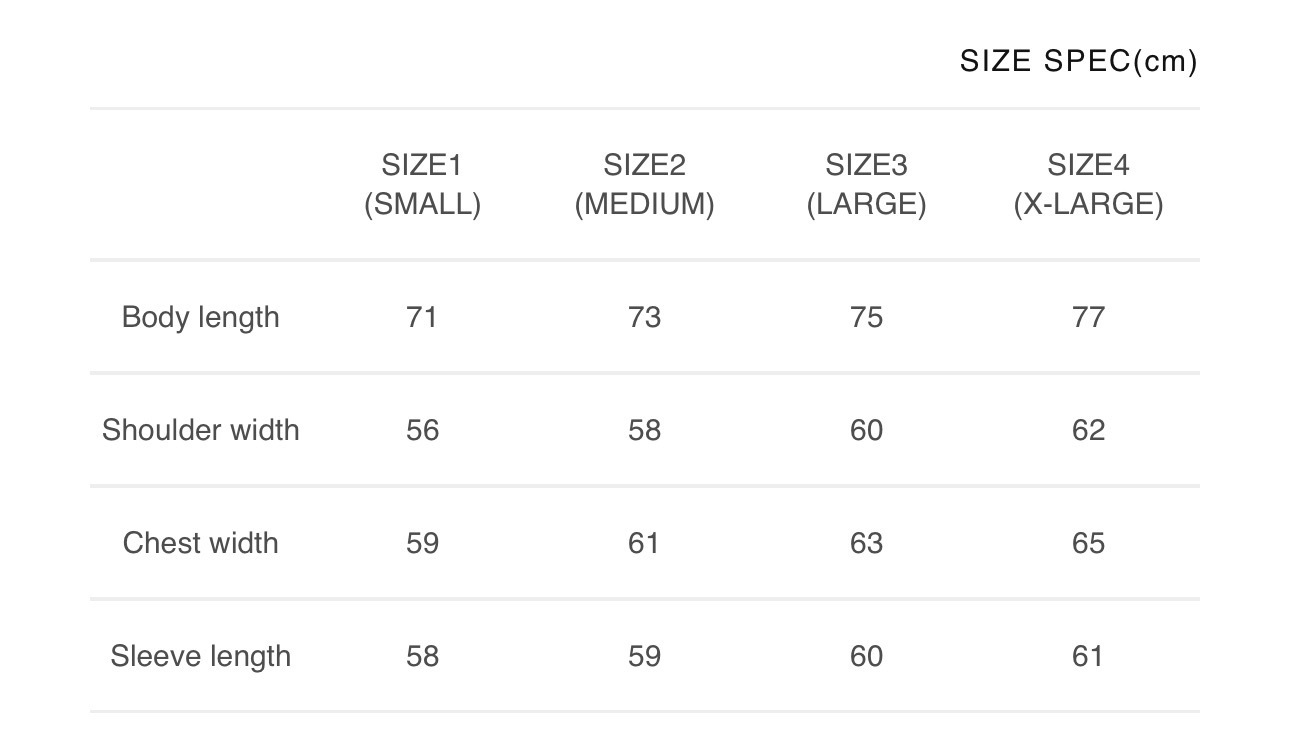Click the SIZE3 (LARGE) column header
Image resolution: width=1290 pixels, height=740 pixels.
866,185
